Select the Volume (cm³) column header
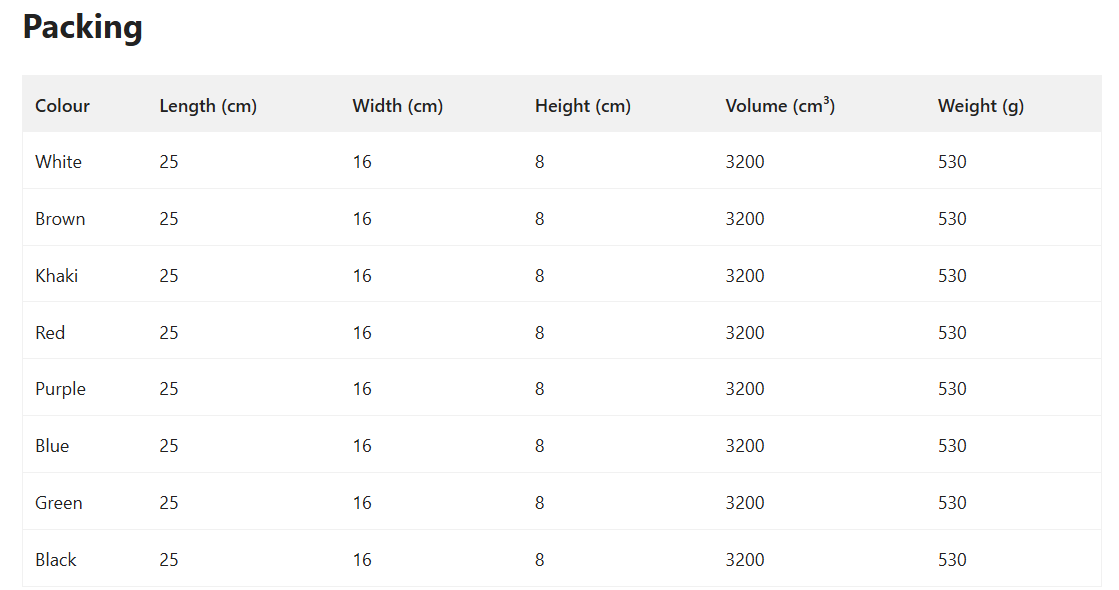The width and height of the screenshot is (1119, 590). pyautogui.click(x=780, y=106)
